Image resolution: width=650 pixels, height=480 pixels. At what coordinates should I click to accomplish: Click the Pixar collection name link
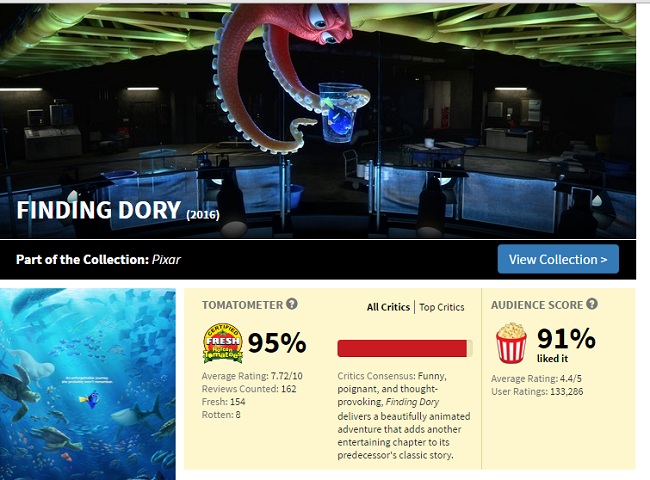point(166,259)
